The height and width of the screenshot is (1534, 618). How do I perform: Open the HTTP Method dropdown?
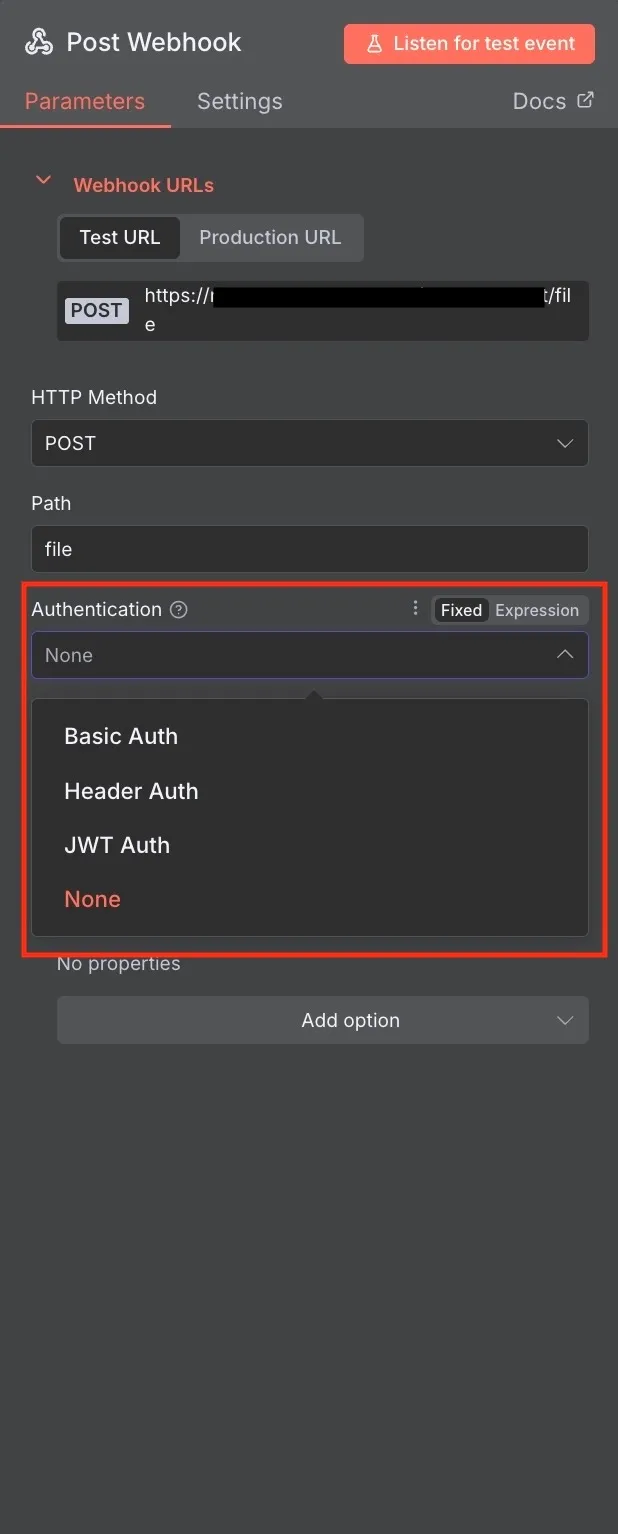310,443
